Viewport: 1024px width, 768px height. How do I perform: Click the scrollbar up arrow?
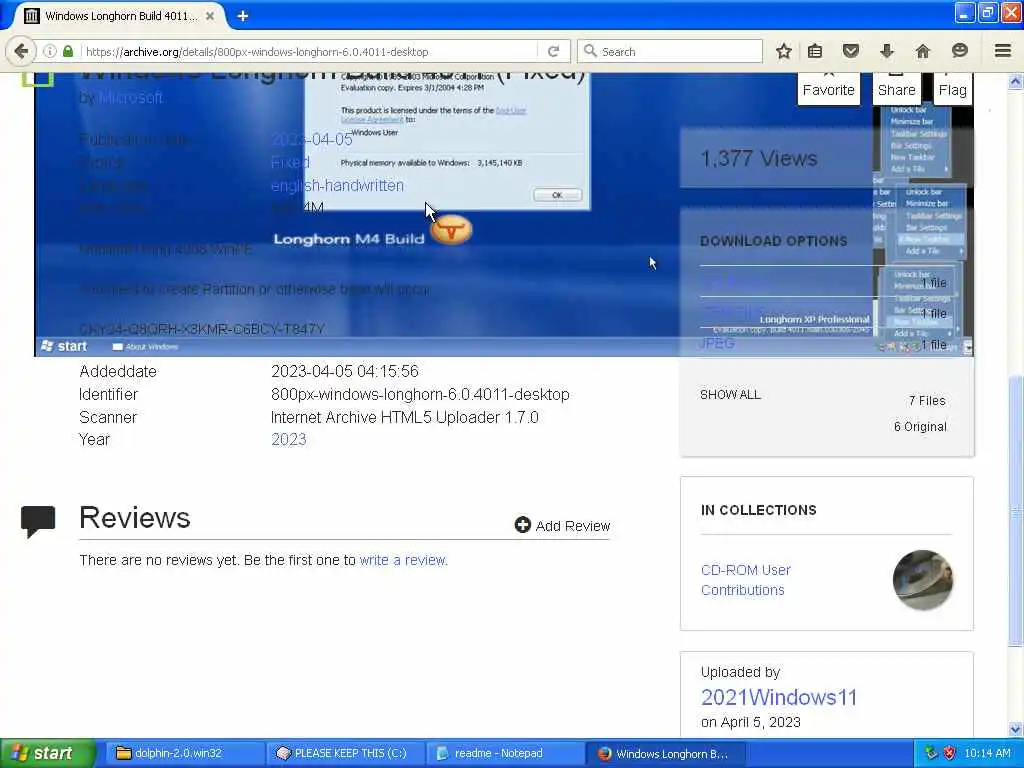point(1015,81)
